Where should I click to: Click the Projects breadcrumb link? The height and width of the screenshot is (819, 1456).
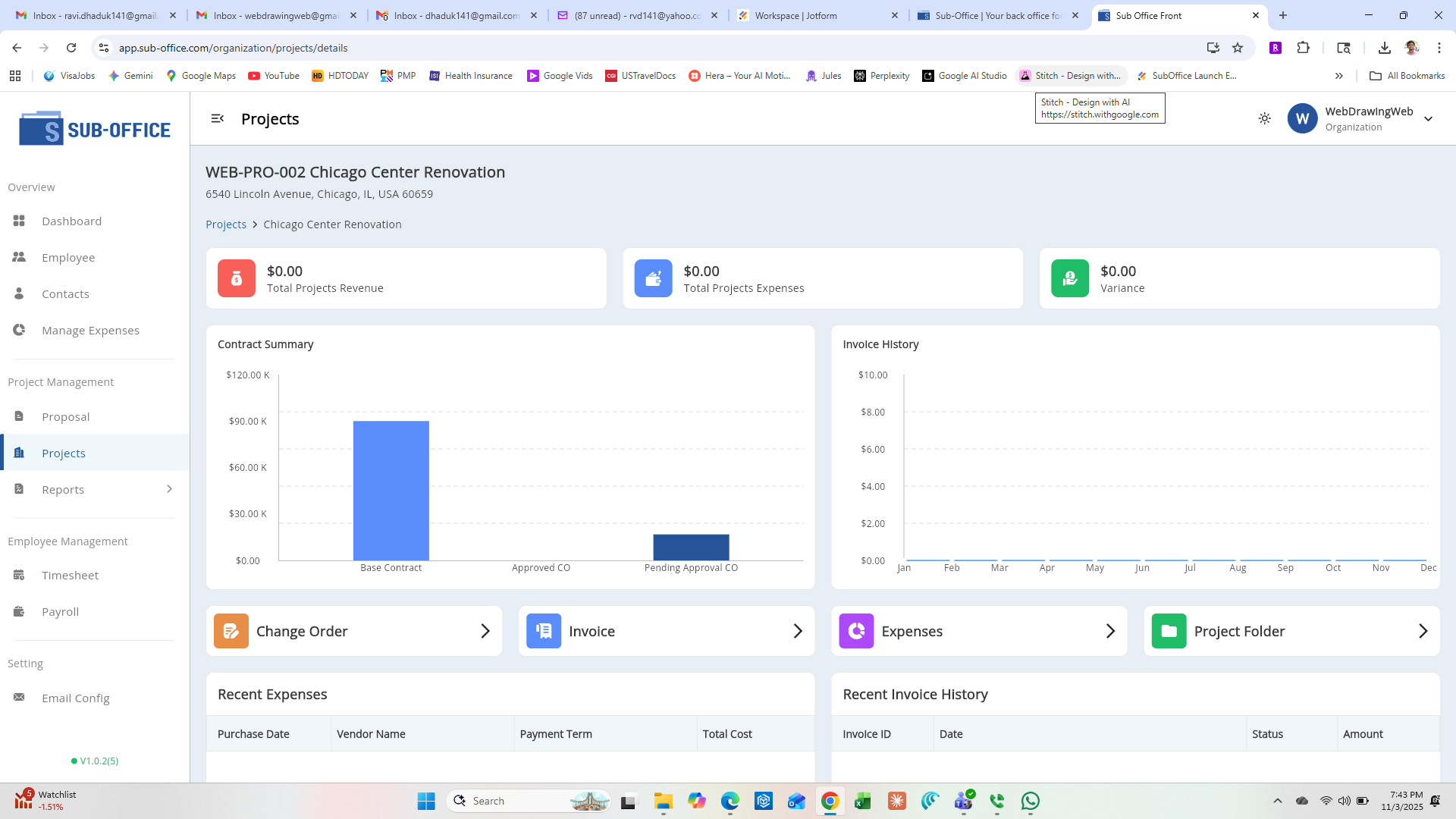click(x=226, y=224)
